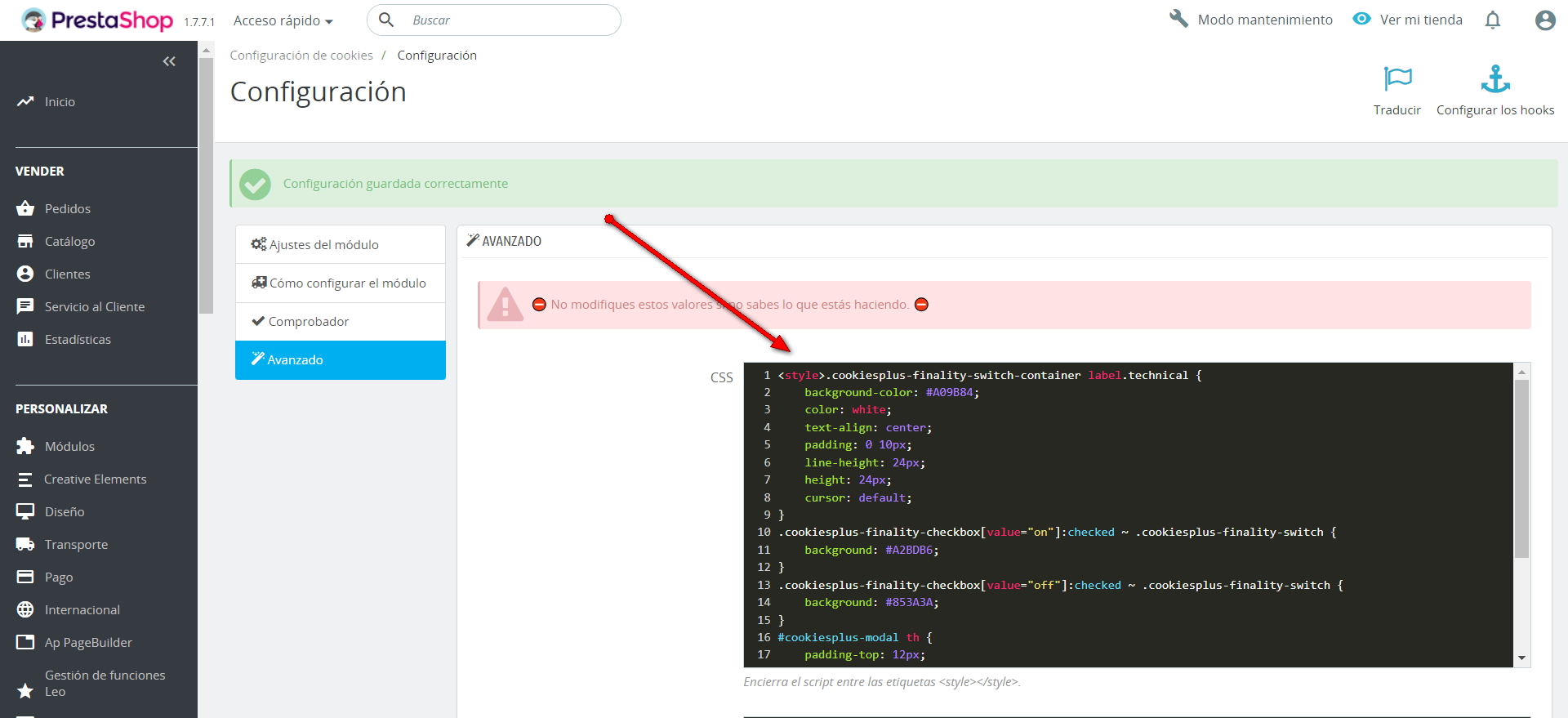Click the Internacional globe icon
Image resolution: width=1568 pixels, height=718 pixels.
(25, 609)
